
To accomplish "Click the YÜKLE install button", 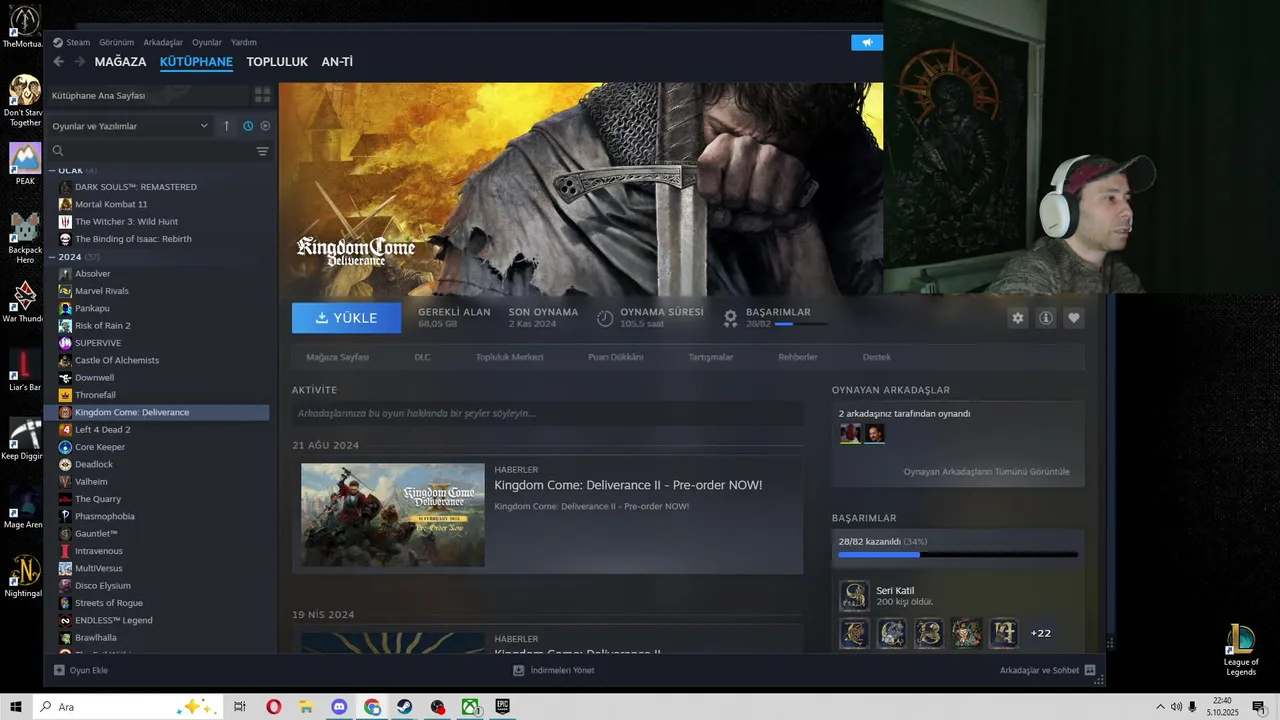I will 346,318.
